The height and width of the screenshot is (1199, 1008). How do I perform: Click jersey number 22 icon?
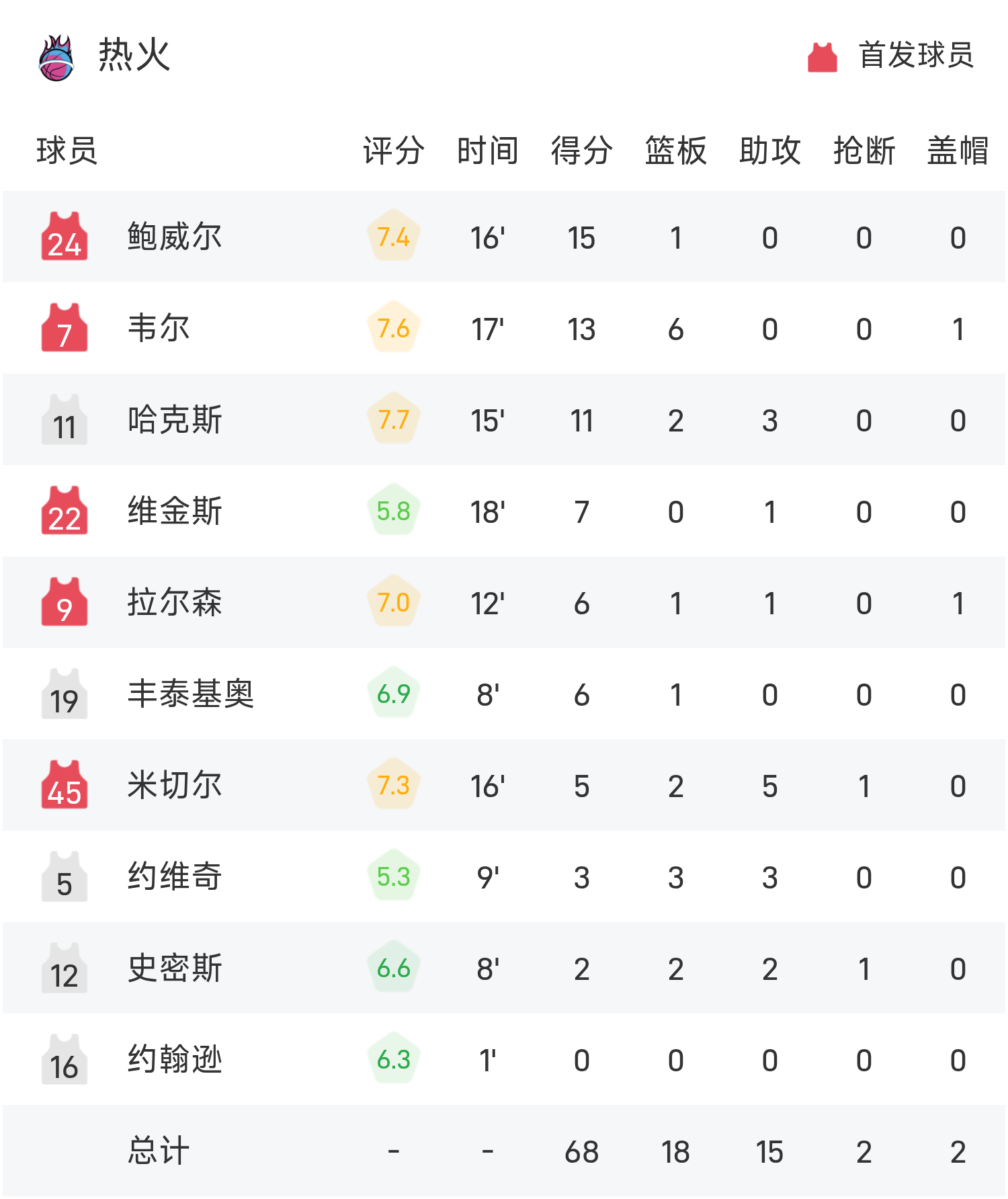pyautogui.click(x=65, y=511)
